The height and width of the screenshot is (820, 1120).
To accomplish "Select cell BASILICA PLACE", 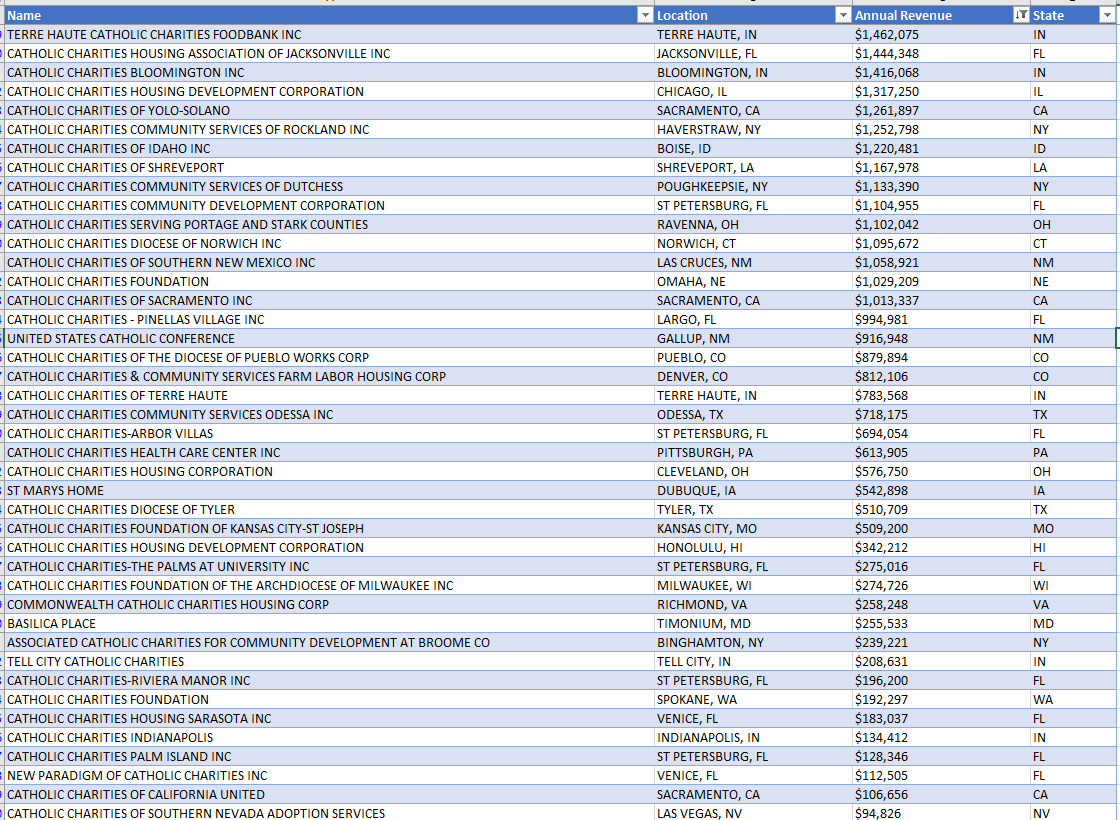I will [329, 624].
